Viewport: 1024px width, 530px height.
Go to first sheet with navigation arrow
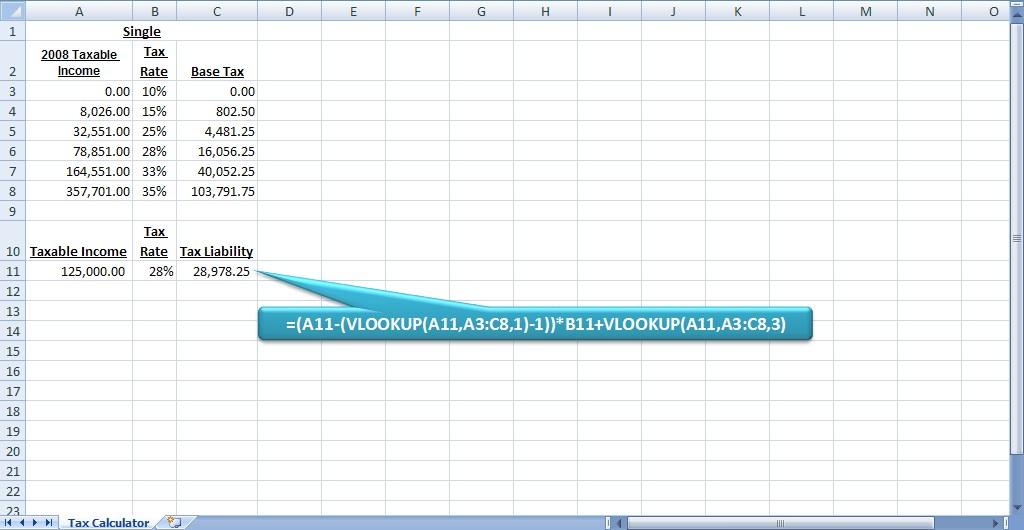pyautogui.click(x=9, y=522)
